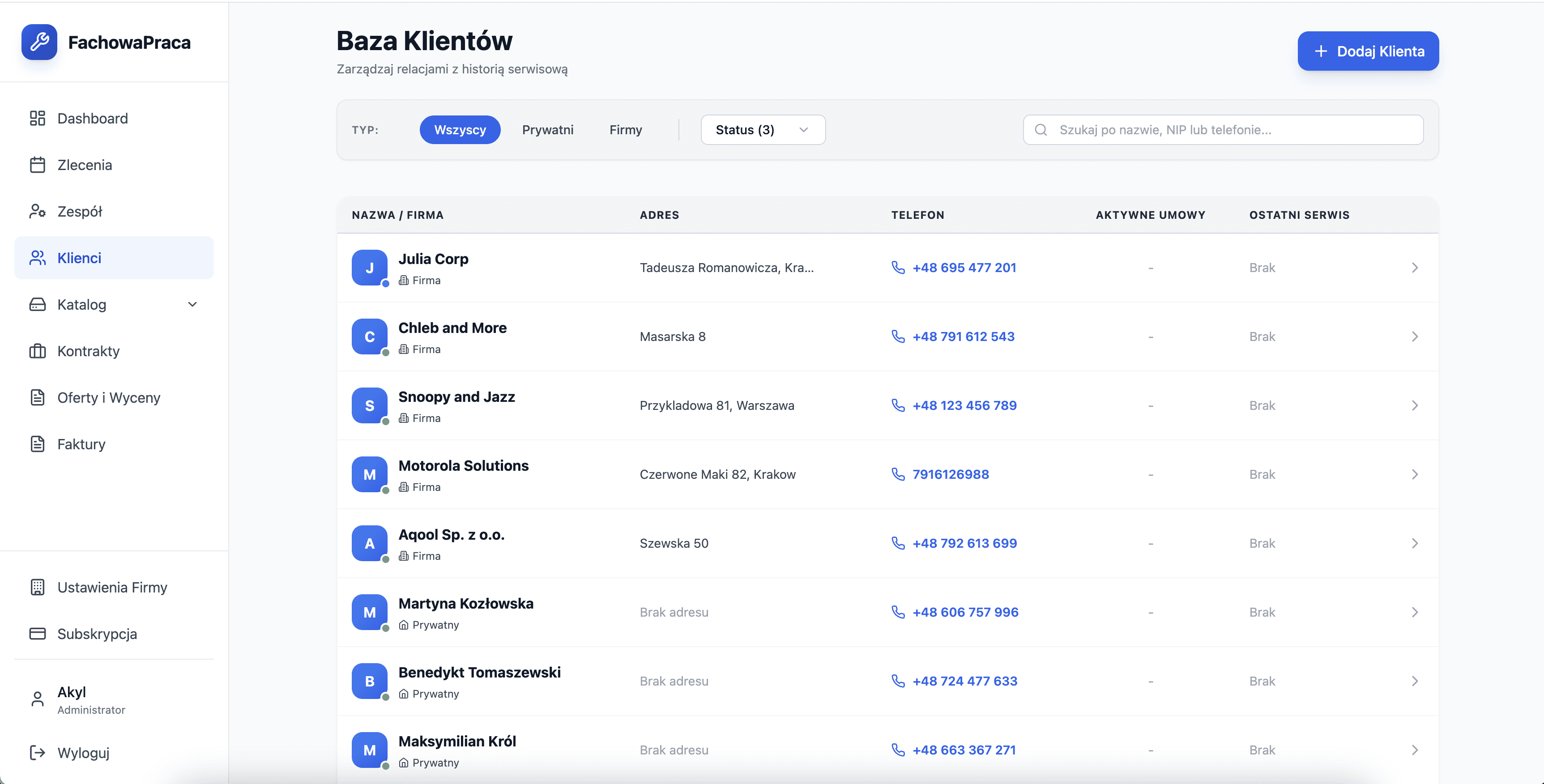Image resolution: width=1544 pixels, height=784 pixels.
Task: Open Dashboard via its grid icon
Action: (x=37, y=118)
